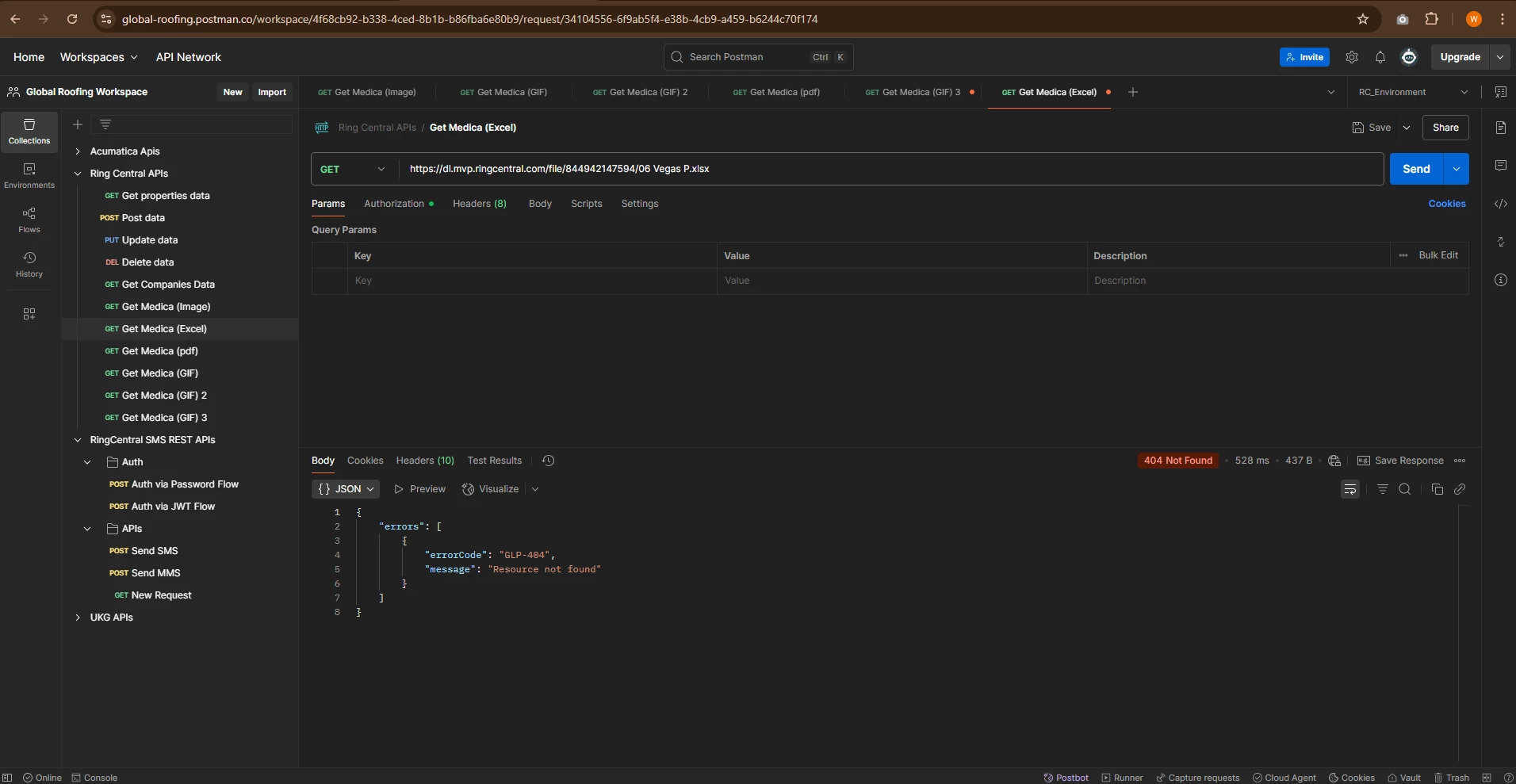This screenshot has height=784, width=1516.
Task: Collapse the Ring Central APIs collection
Action: point(78,174)
